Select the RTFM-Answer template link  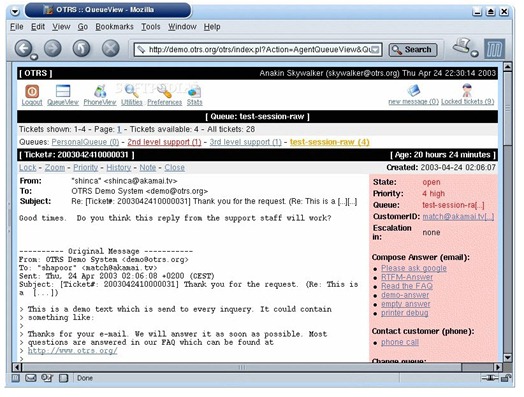(407, 277)
